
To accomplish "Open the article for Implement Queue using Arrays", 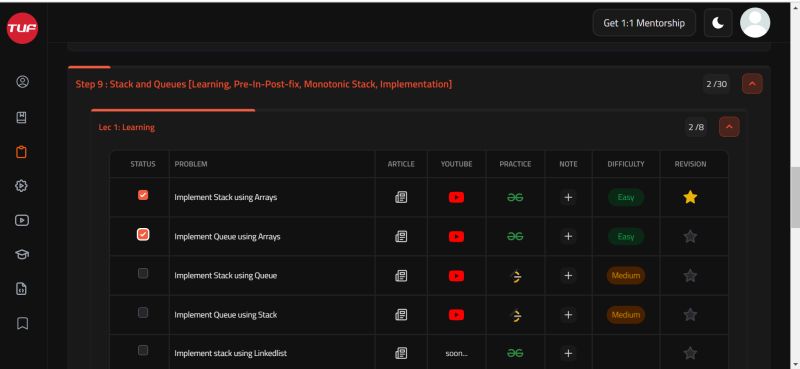I will click(401, 236).
